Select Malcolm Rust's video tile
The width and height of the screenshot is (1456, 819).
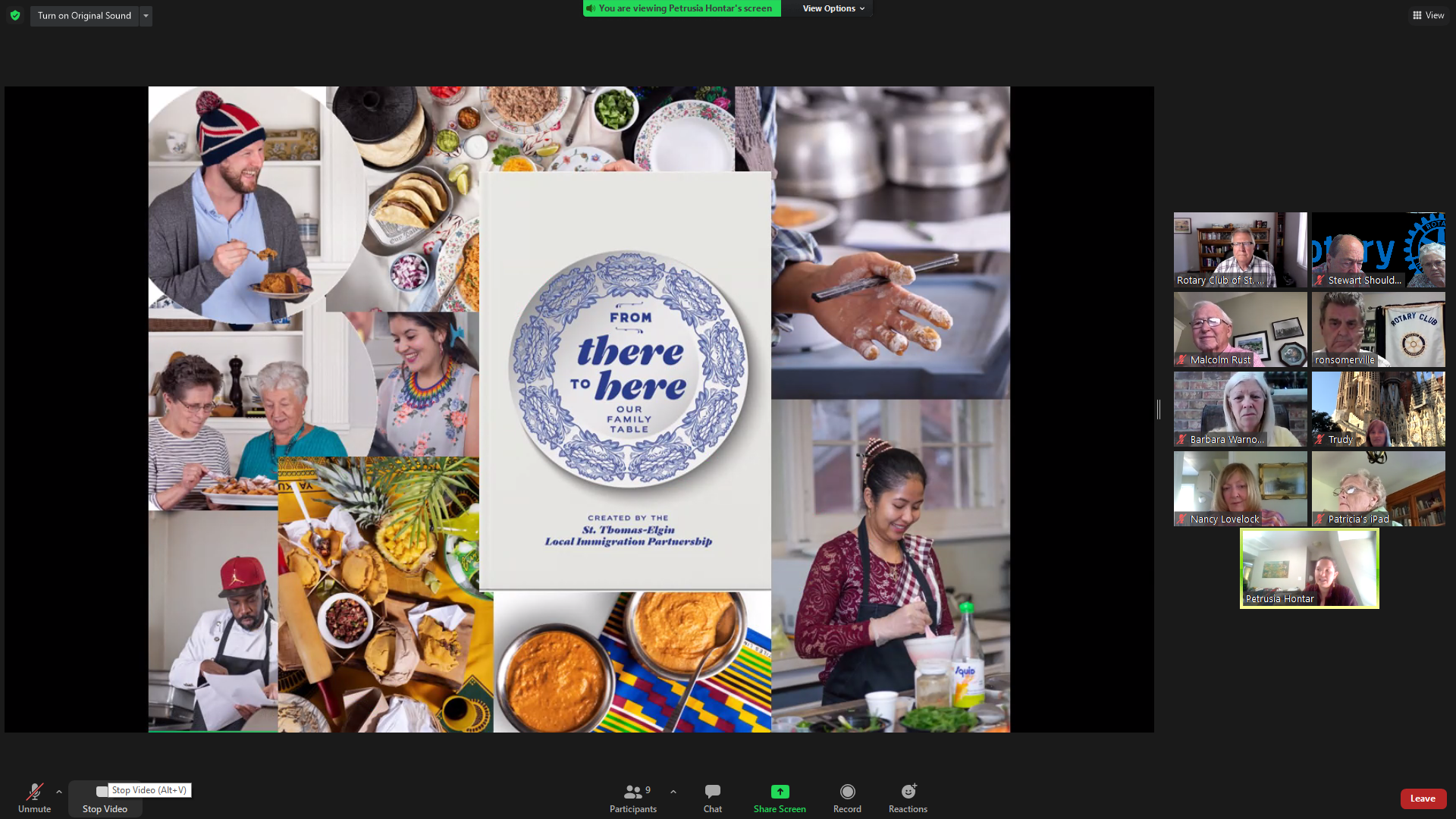tap(1240, 329)
